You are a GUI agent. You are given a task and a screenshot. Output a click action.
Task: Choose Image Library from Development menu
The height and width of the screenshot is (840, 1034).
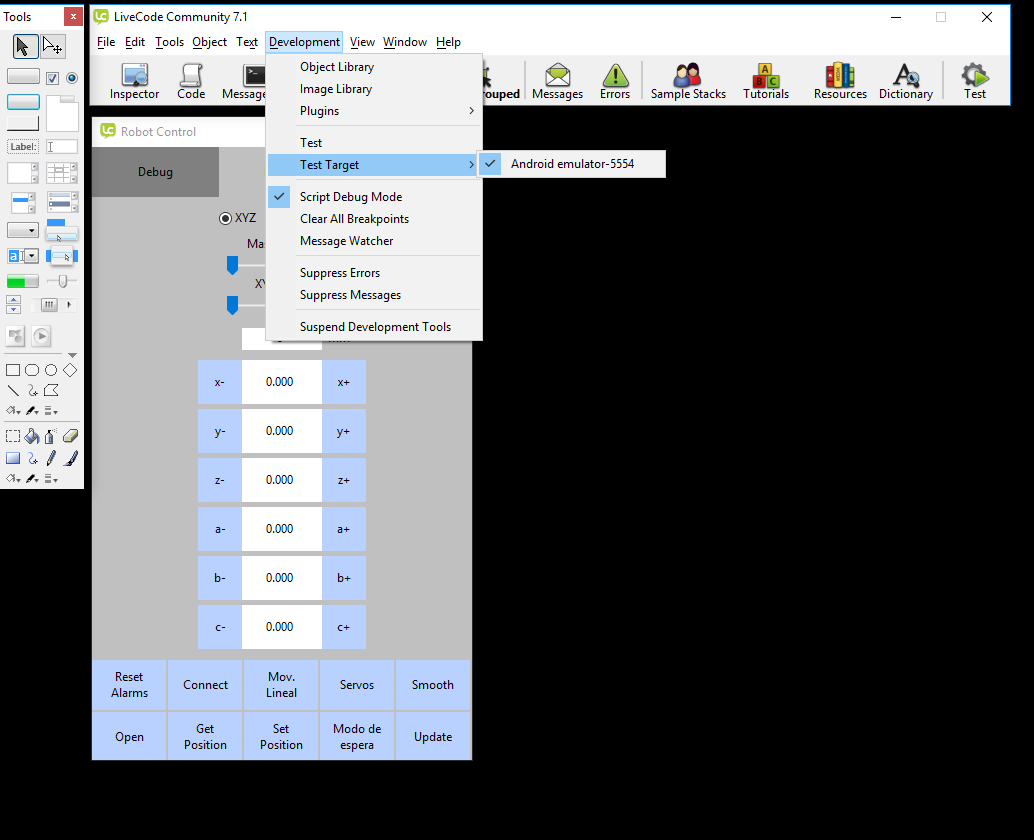click(374, 89)
